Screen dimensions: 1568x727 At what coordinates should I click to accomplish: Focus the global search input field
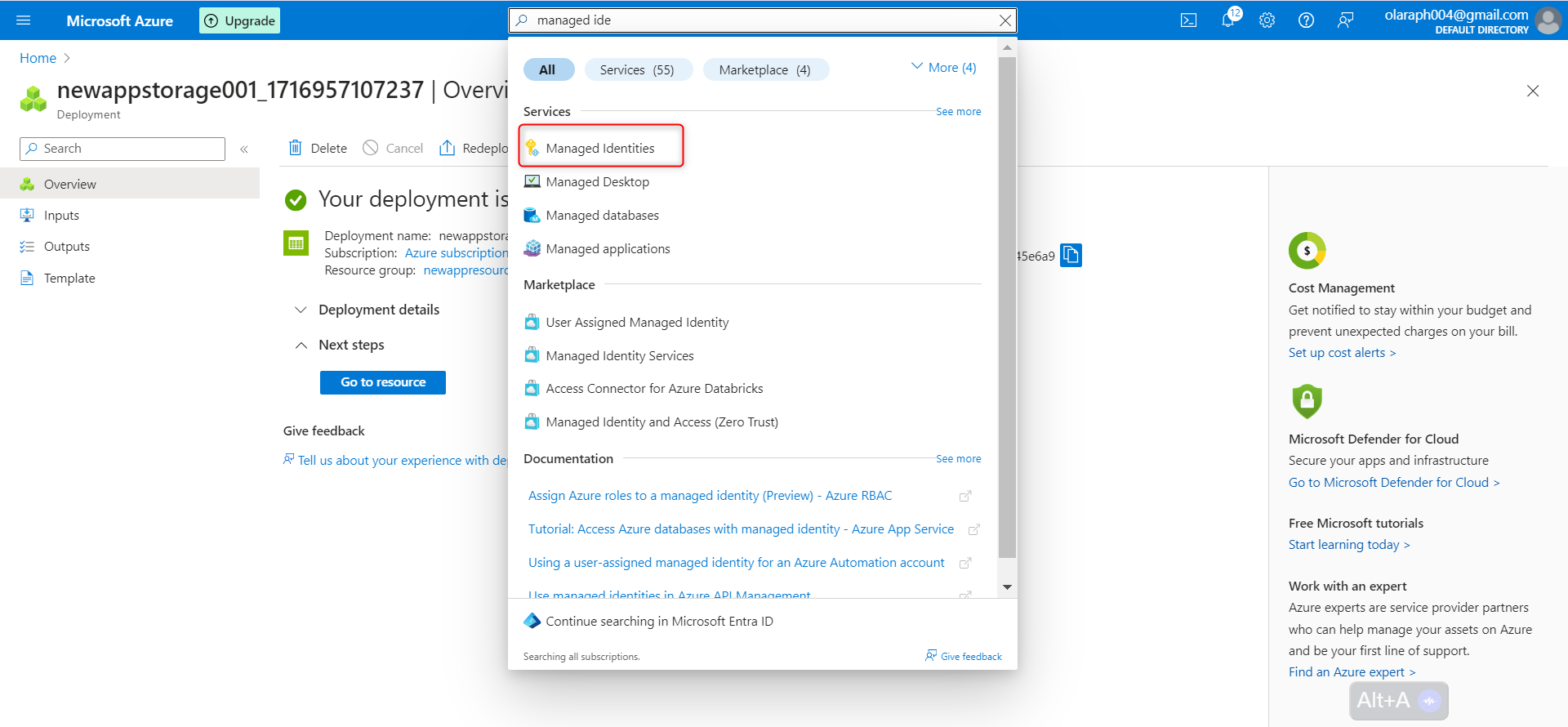763,20
